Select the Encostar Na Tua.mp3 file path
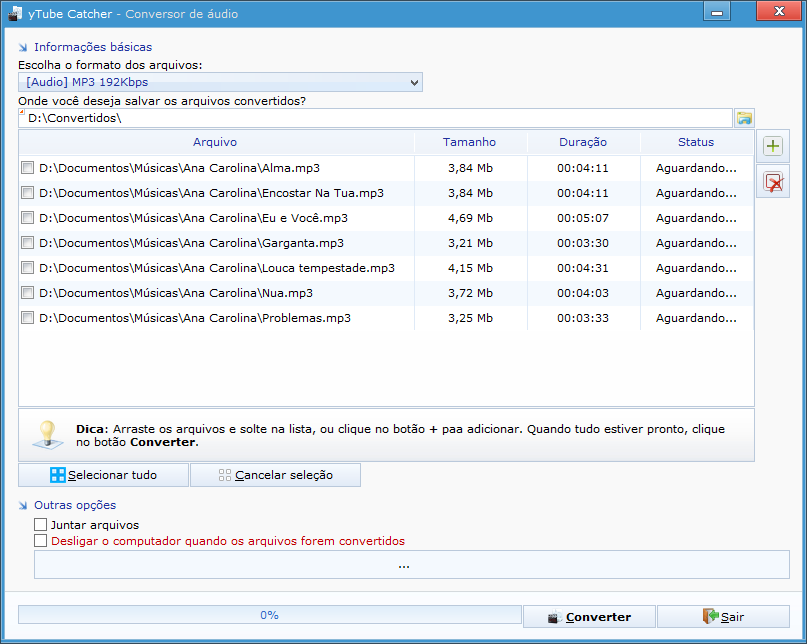807x644 pixels. point(212,193)
